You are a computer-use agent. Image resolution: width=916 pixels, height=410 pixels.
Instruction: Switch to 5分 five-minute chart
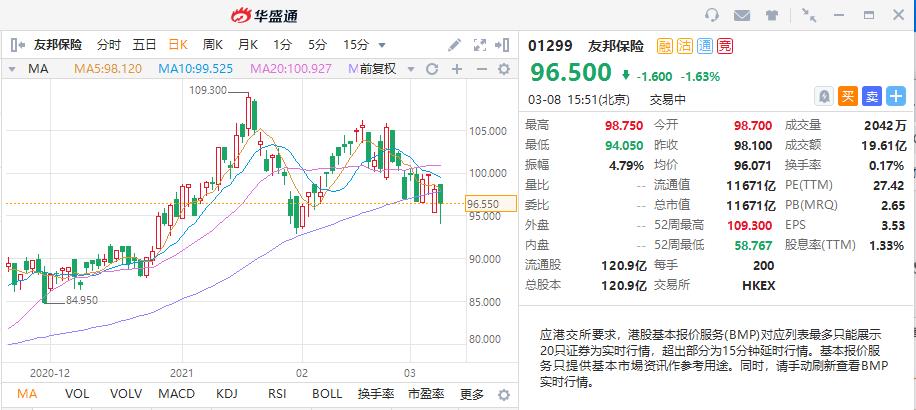pos(318,45)
